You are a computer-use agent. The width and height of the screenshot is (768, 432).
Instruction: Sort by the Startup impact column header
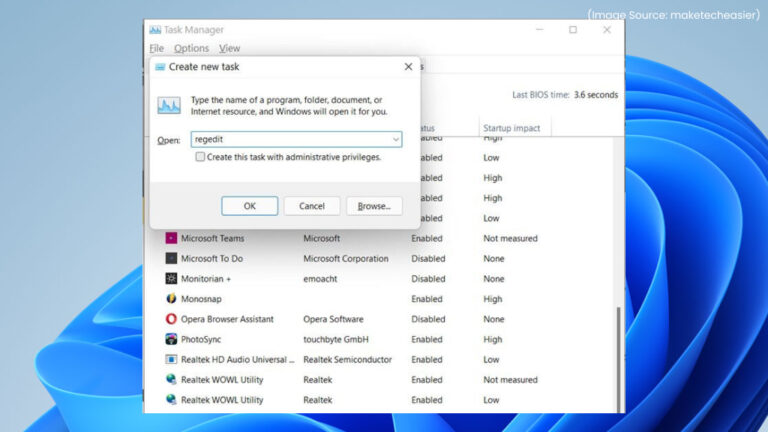click(x=514, y=128)
